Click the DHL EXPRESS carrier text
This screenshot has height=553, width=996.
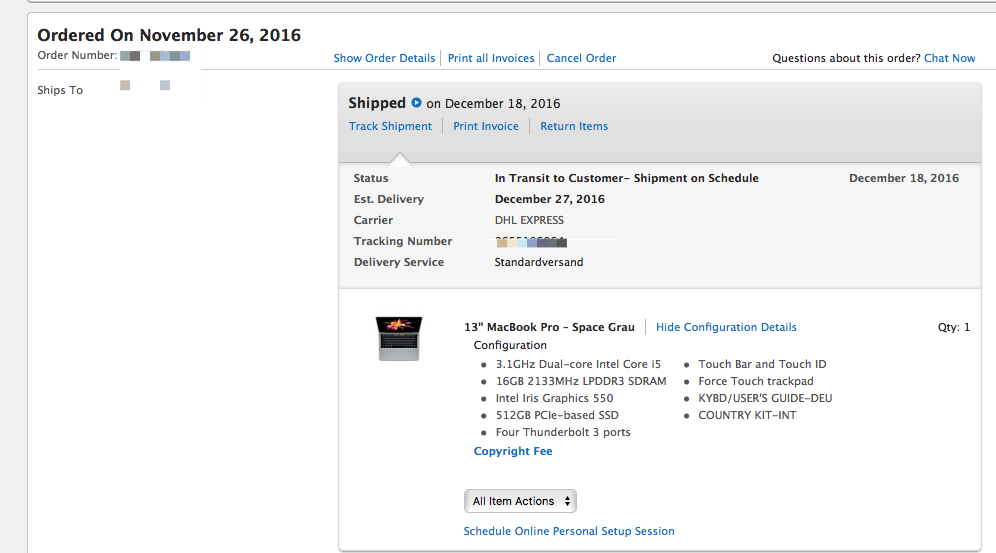pos(529,220)
